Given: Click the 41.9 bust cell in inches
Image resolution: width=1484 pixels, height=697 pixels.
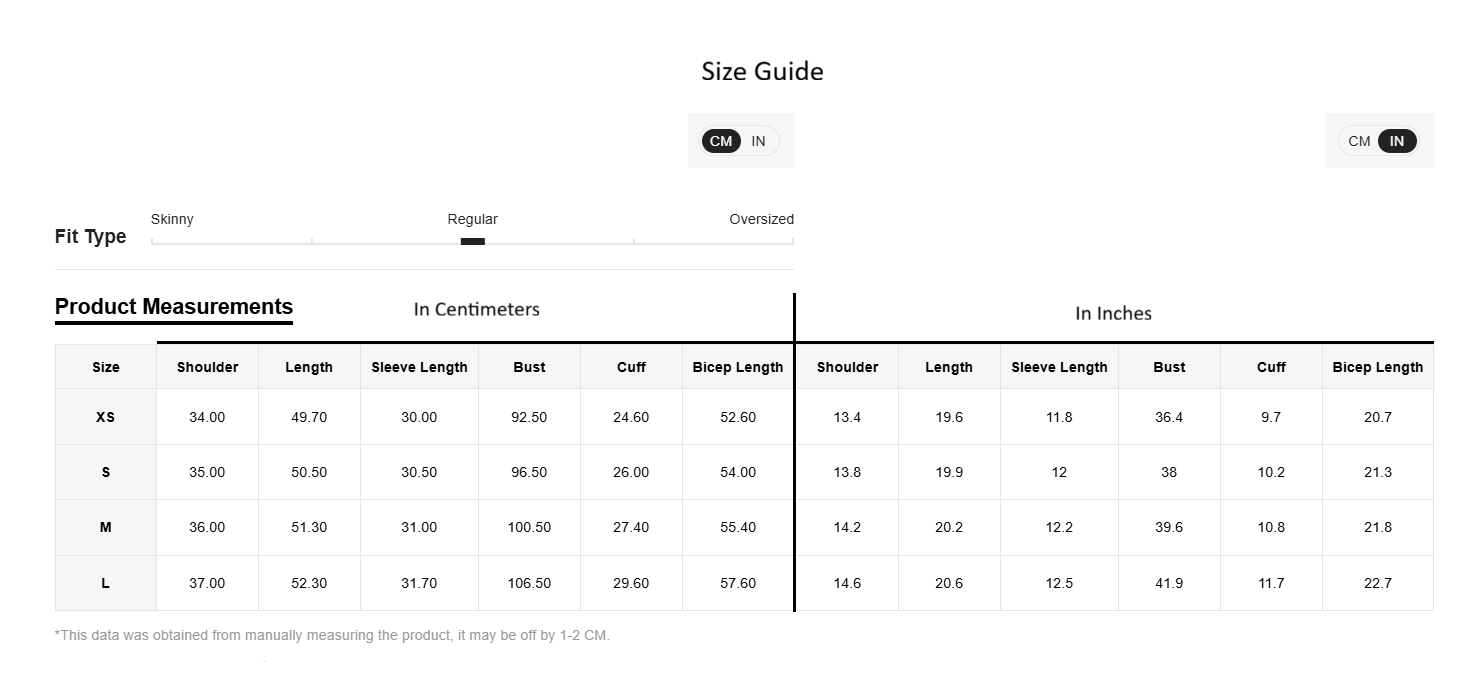Looking at the screenshot, I should 1169,583.
